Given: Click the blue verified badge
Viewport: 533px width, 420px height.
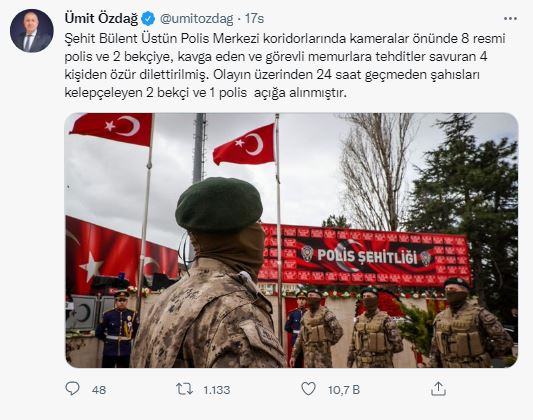Looking at the screenshot, I should (148, 19).
